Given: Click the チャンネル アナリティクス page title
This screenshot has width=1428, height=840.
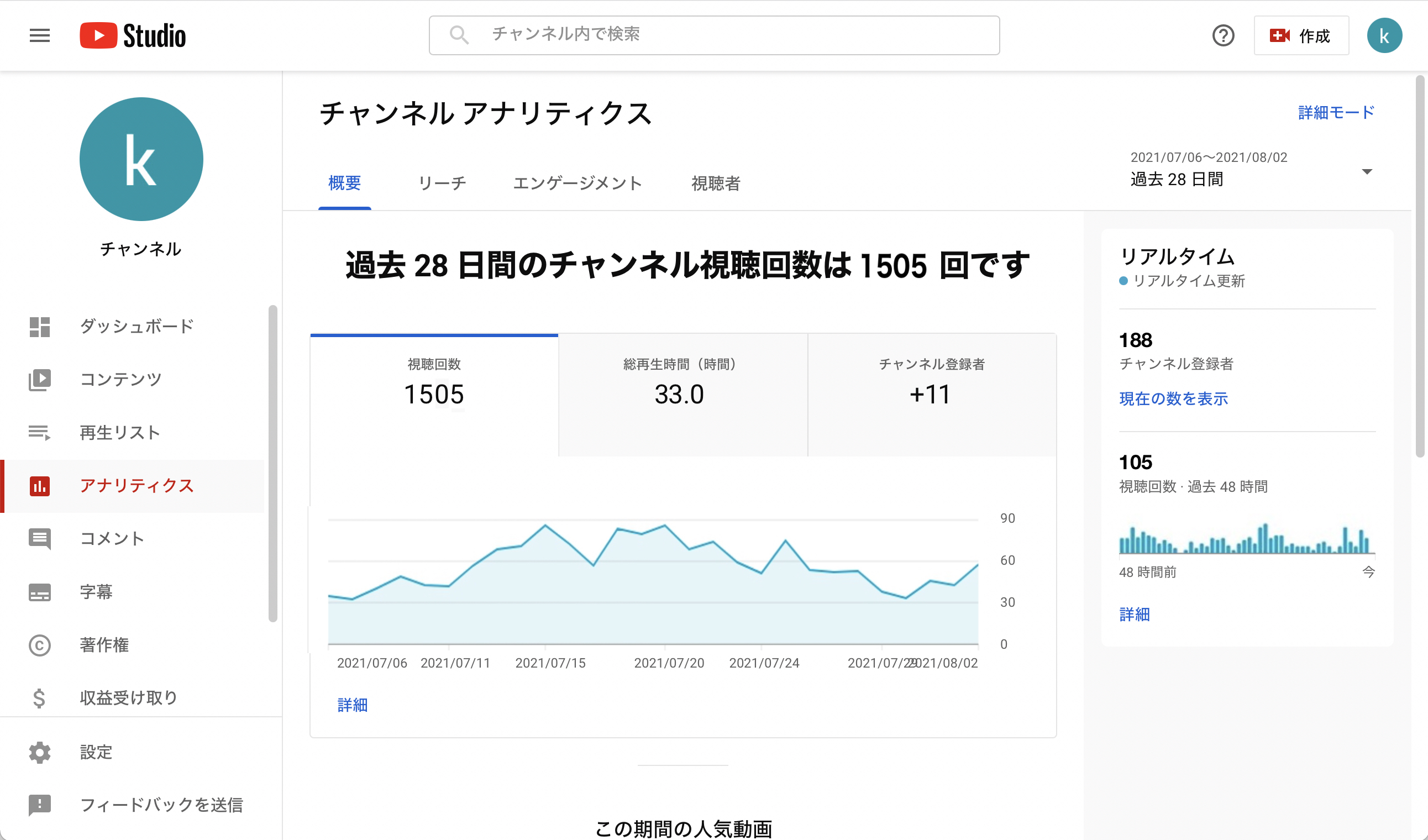Looking at the screenshot, I should 486,113.
